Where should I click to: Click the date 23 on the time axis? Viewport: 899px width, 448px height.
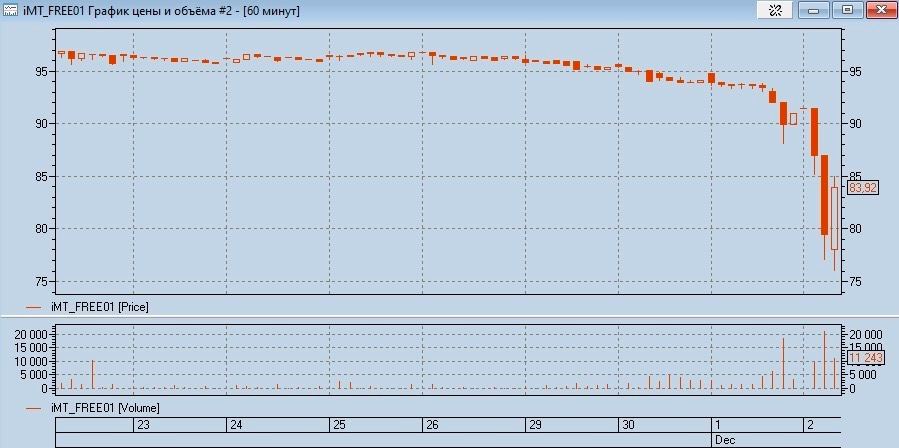143,425
